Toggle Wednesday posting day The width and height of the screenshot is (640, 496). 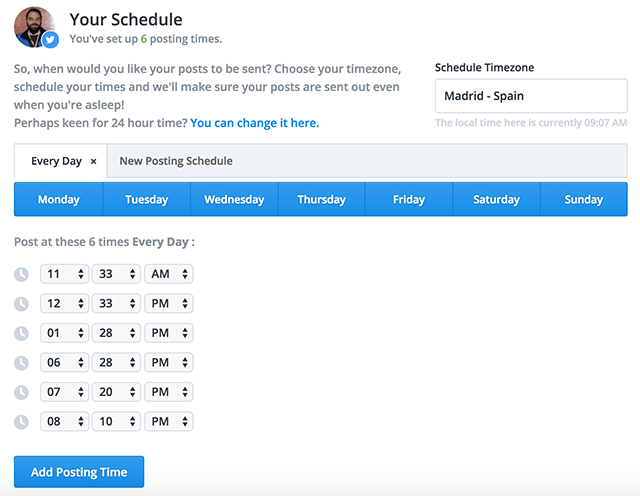click(234, 199)
